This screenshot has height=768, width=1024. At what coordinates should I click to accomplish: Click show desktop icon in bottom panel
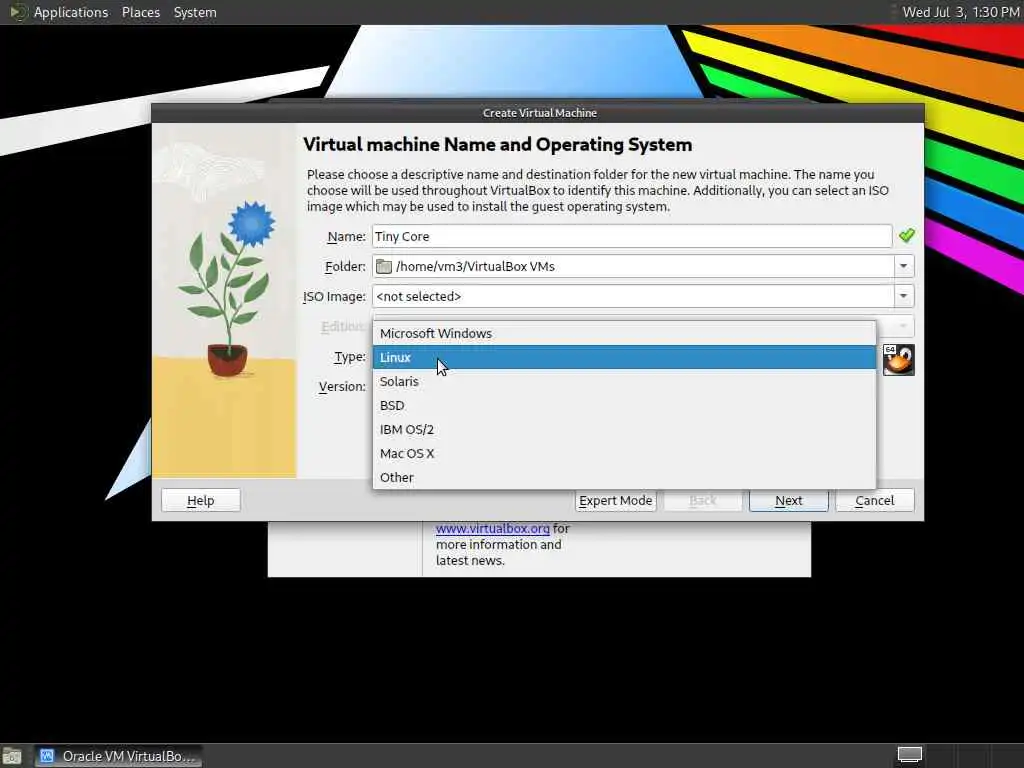tap(12, 756)
